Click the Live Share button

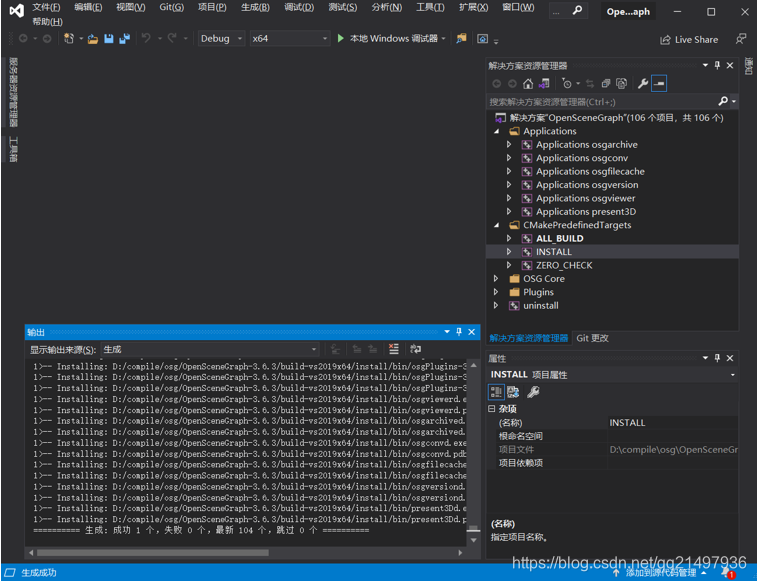point(689,40)
